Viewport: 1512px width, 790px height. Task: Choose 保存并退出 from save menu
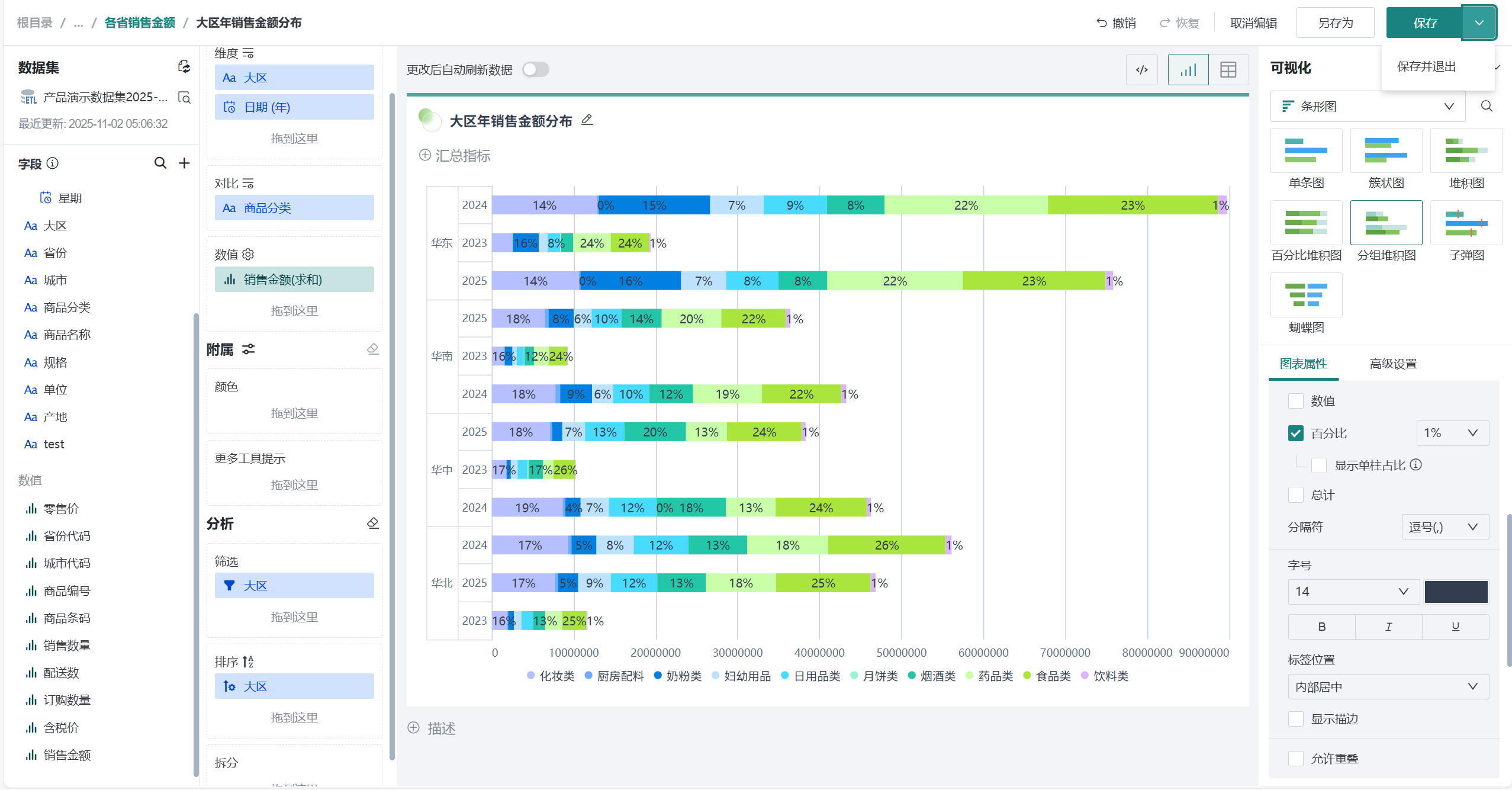1426,66
